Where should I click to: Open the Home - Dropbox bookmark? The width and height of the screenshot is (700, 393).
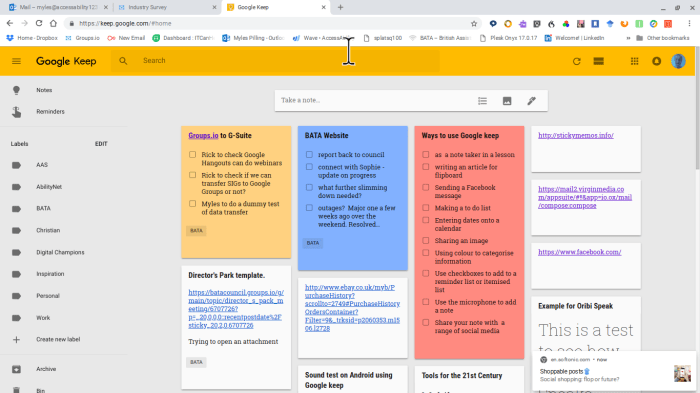(32, 38)
